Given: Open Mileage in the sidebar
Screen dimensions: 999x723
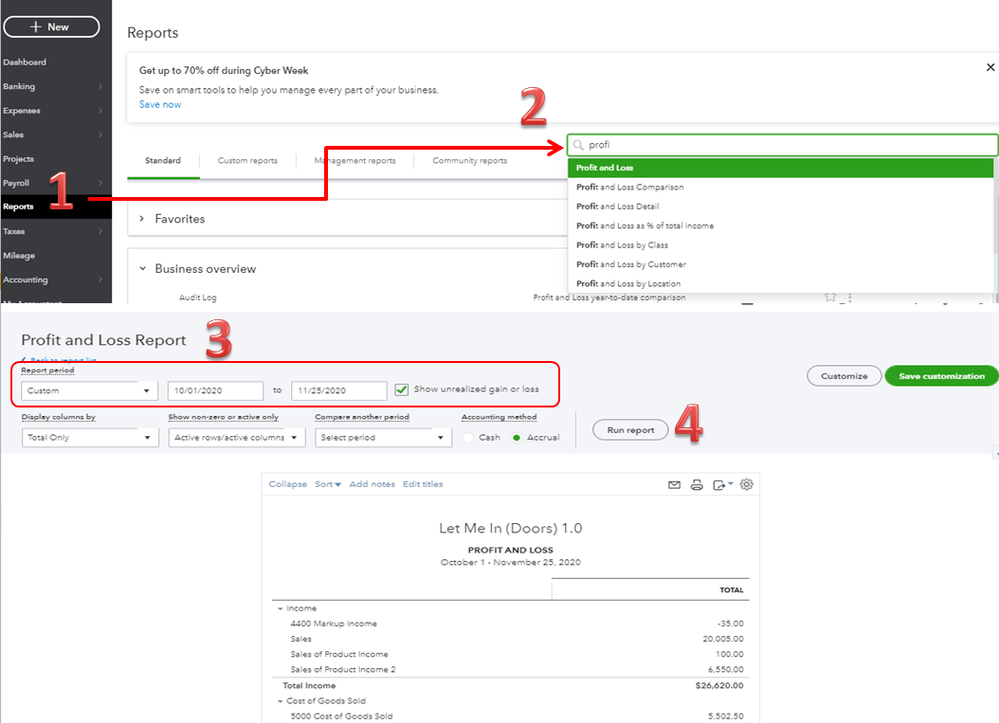Looking at the screenshot, I should [x=18, y=255].
